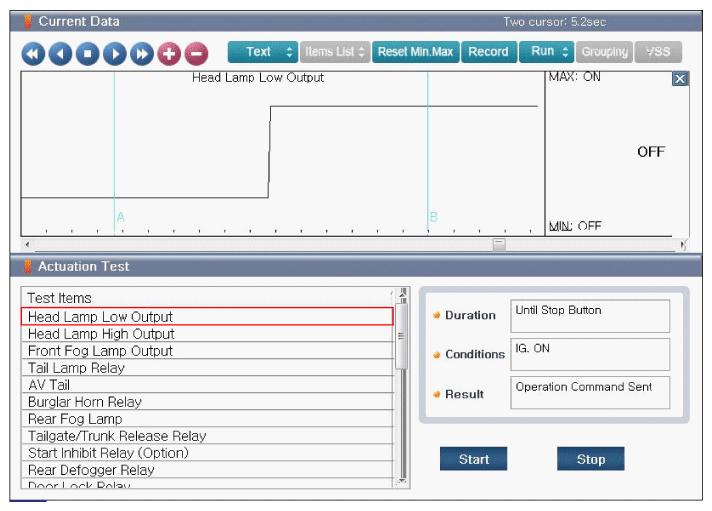Viewport: 712px width, 511px height.
Task: Click the fast-forward playback icon
Action: 142,53
